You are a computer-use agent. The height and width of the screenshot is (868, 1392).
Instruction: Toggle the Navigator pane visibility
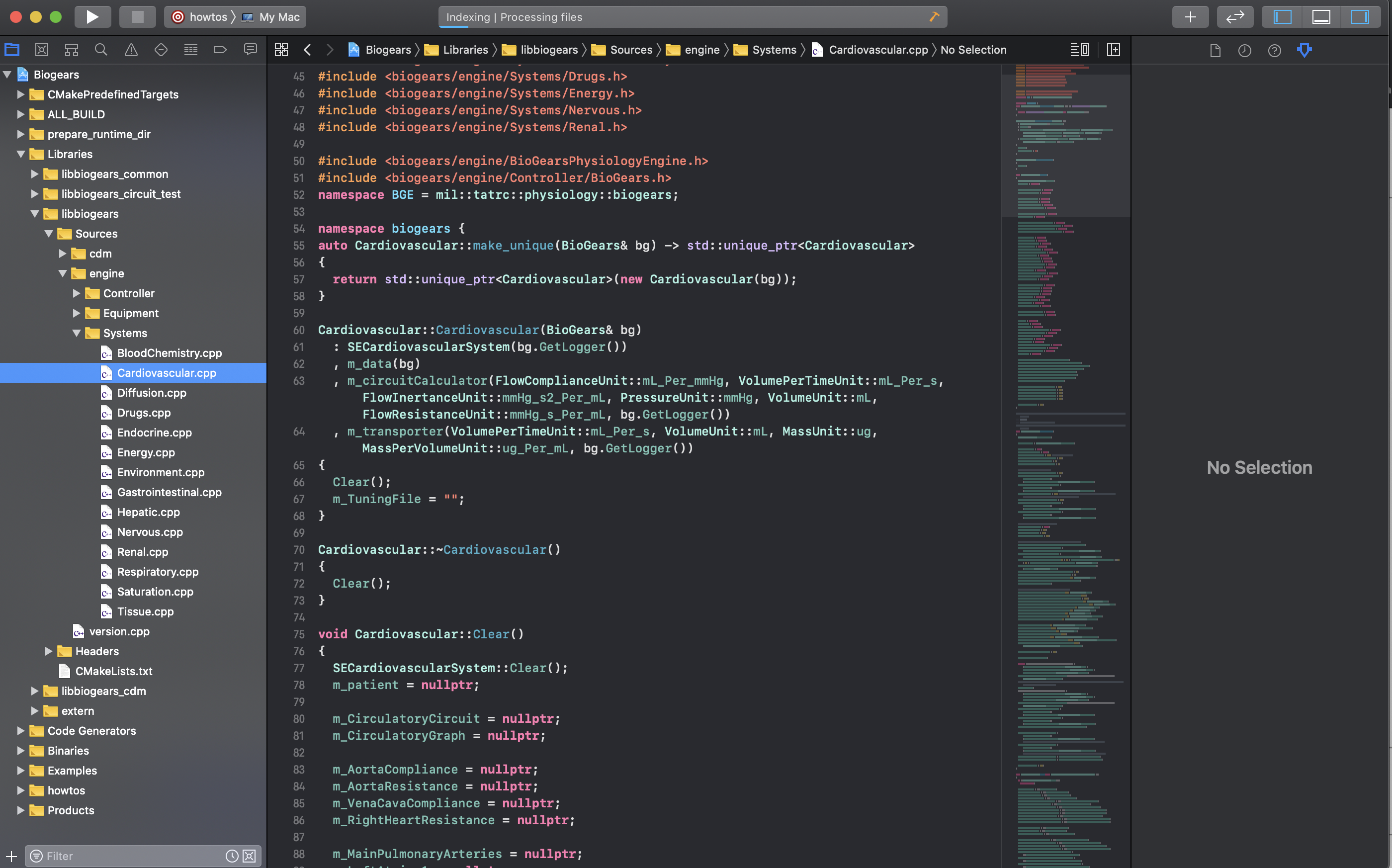coord(1282,16)
